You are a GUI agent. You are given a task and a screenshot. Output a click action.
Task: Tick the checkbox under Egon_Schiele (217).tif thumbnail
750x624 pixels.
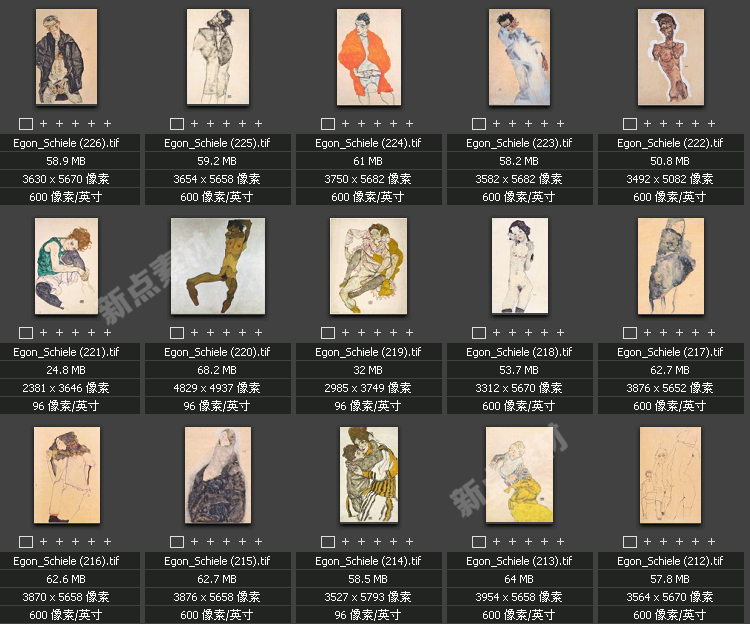click(x=630, y=333)
